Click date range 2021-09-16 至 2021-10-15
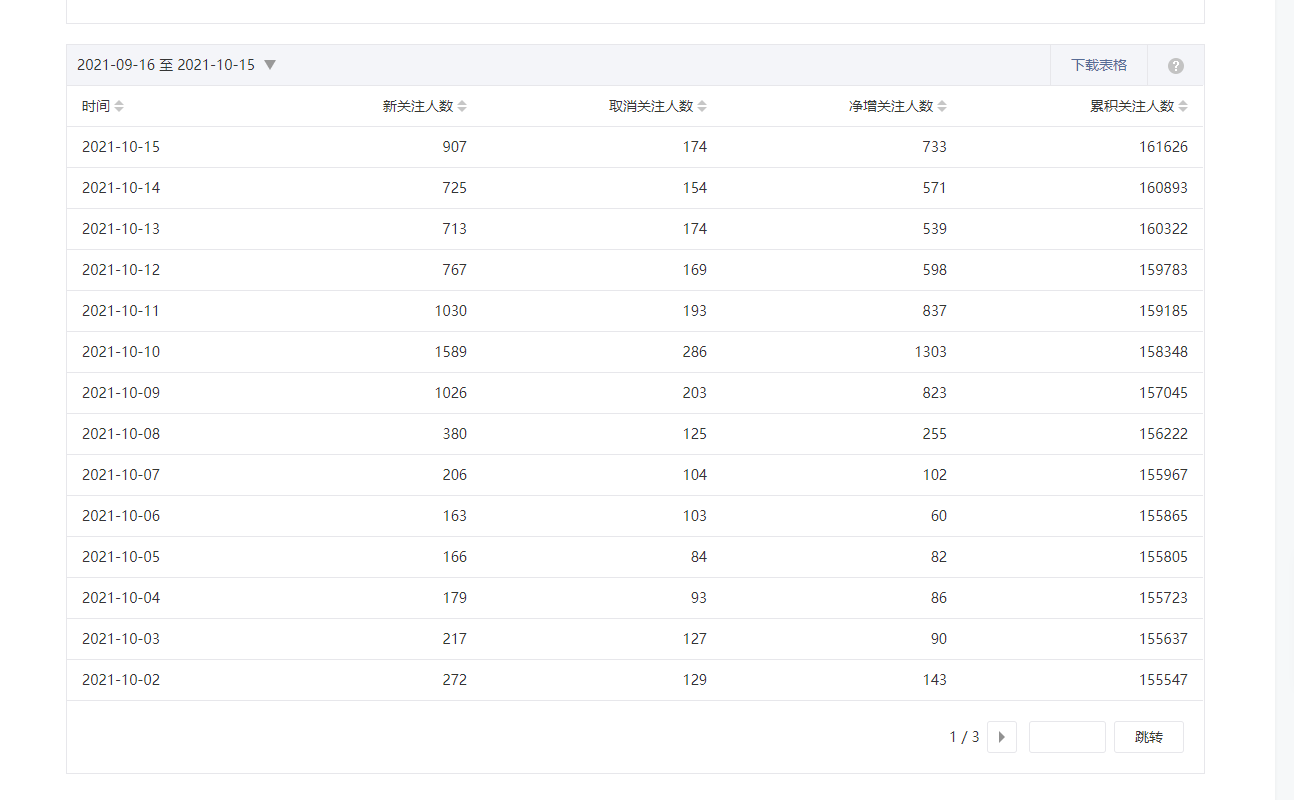This screenshot has width=1294, height=800. (x=166, y=65)
